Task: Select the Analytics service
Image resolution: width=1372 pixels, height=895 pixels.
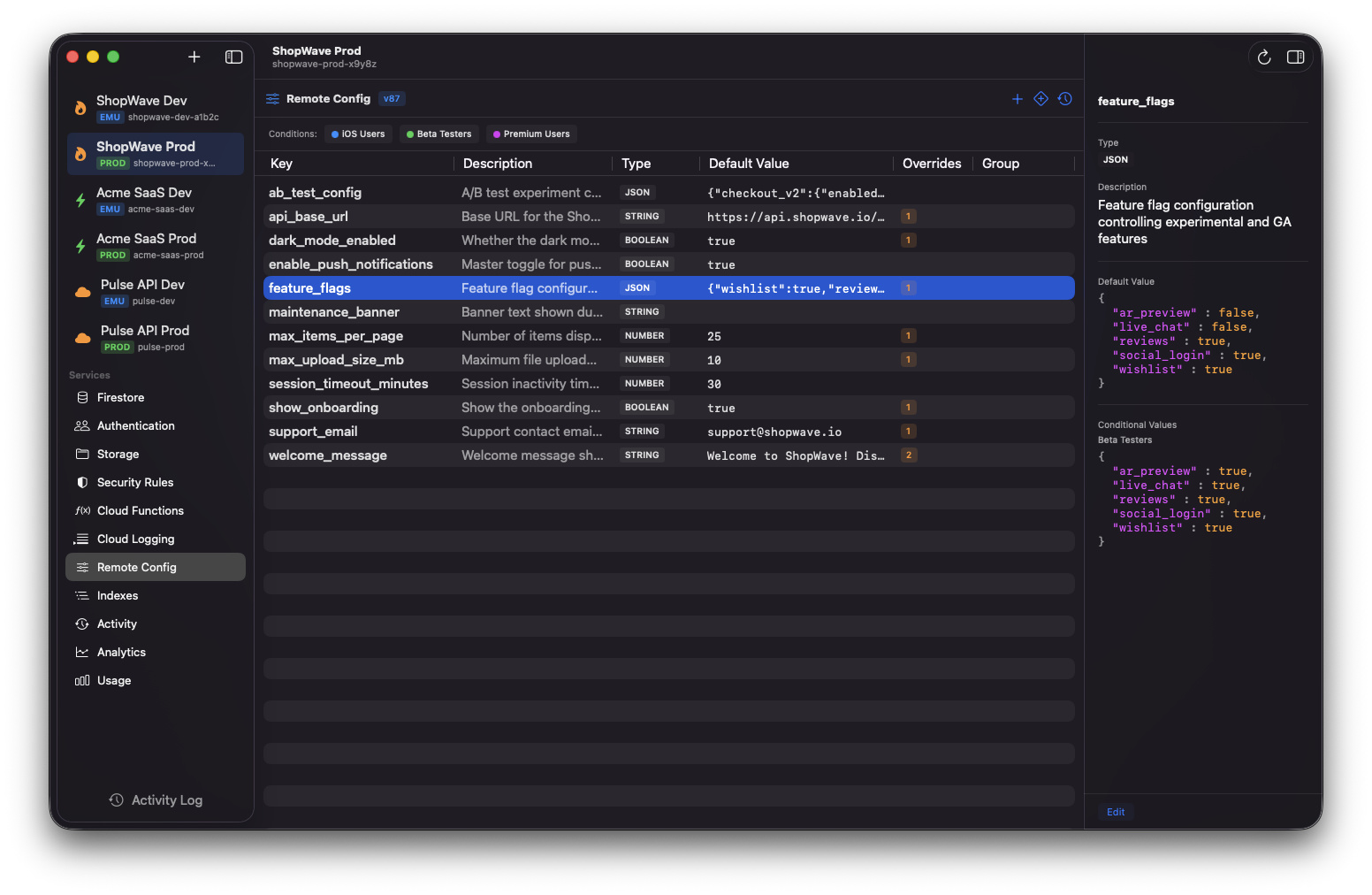Action: tap(121, 652)
